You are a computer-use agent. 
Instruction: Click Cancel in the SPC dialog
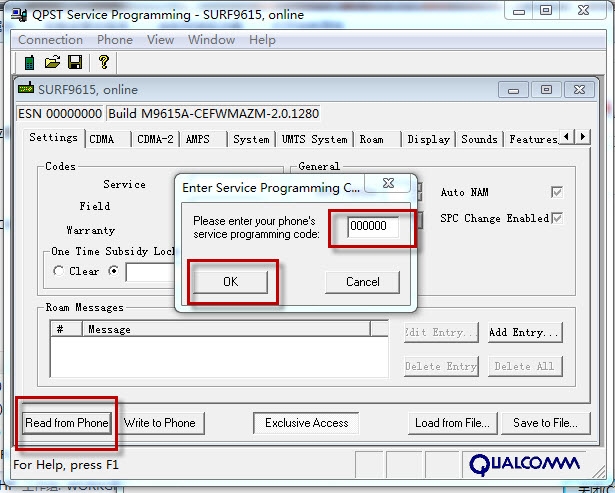click(362, 282)
